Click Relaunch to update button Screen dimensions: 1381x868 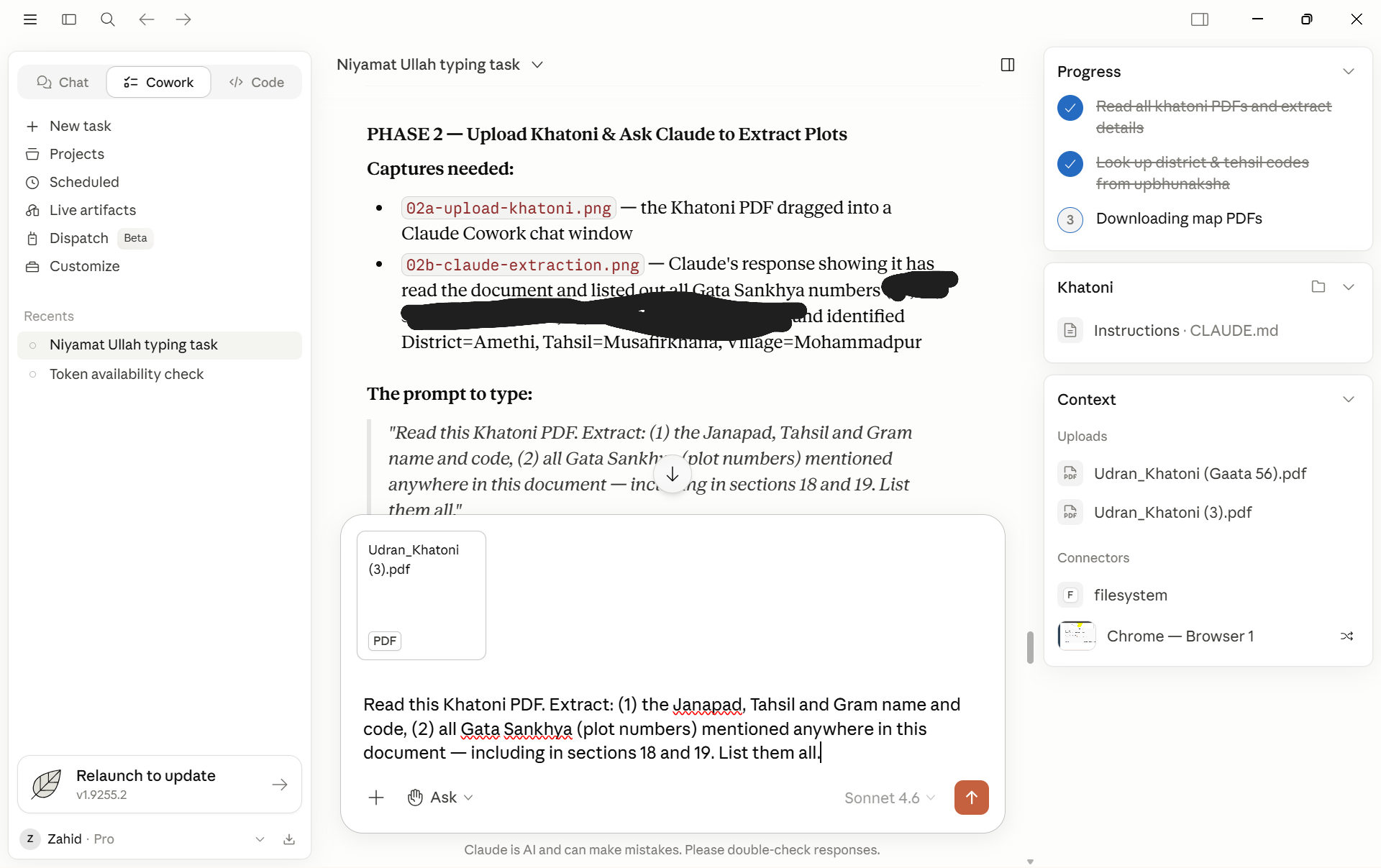pyautogui.click(x=160, y=784)
